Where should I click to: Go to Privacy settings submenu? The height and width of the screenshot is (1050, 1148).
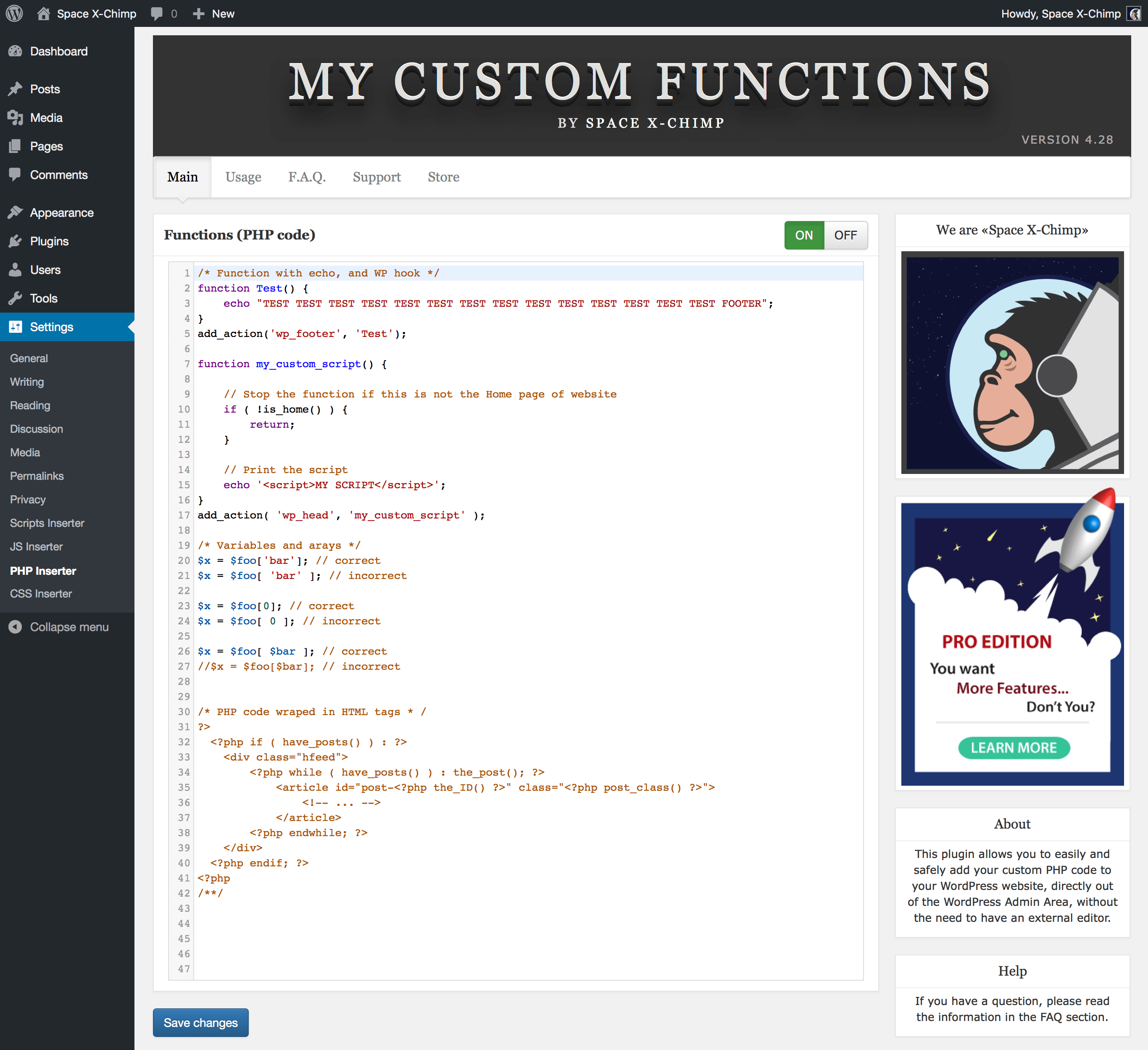tap(27, 500)
